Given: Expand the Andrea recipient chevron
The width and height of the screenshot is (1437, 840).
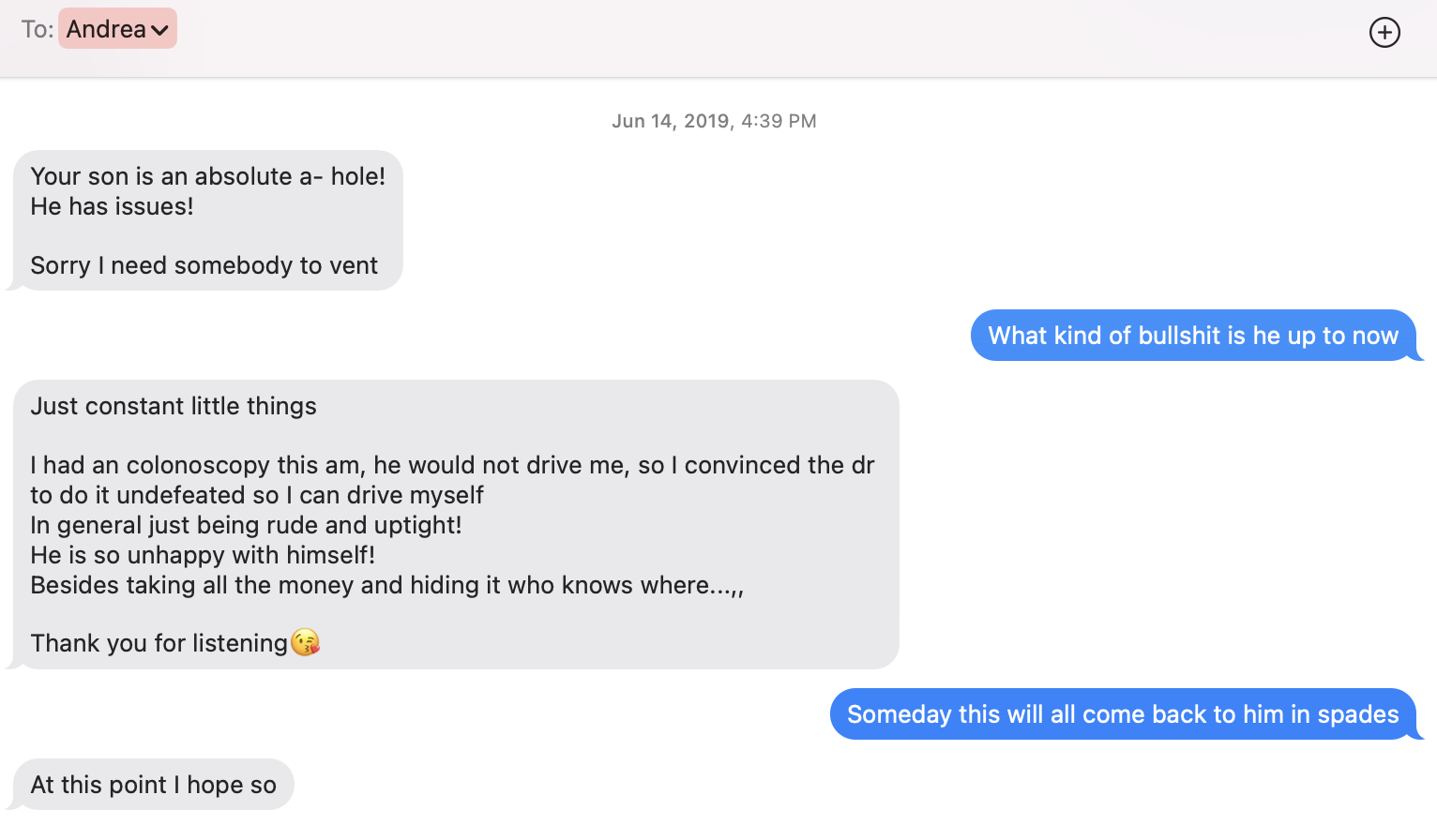Looking at the screenshot, I should click(x=159, y=30).
